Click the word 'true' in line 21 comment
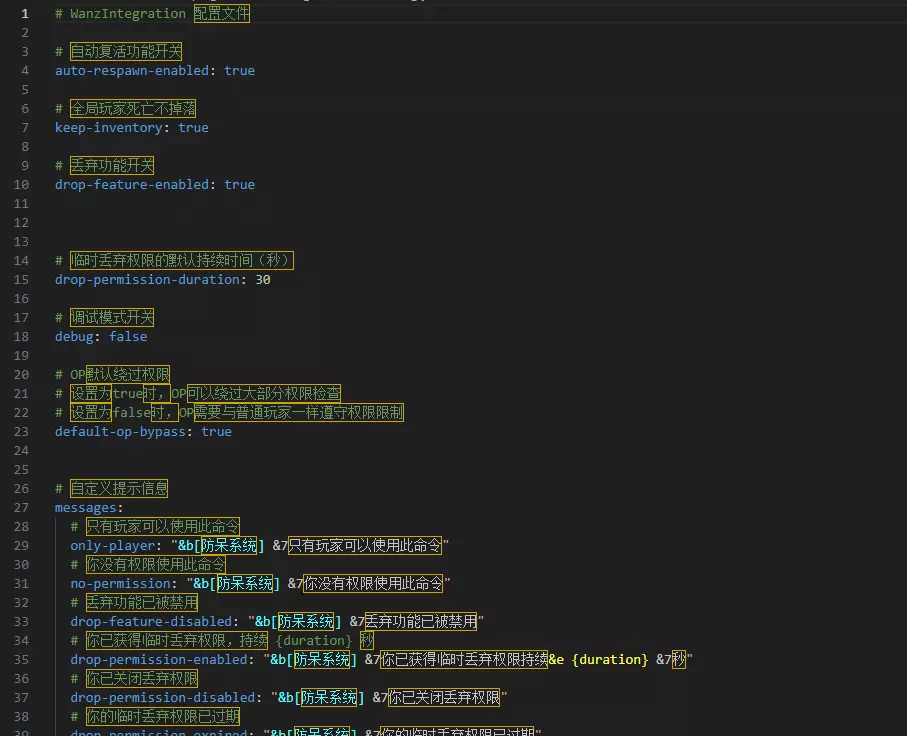907x736 pixels. (x=127, y=393)
